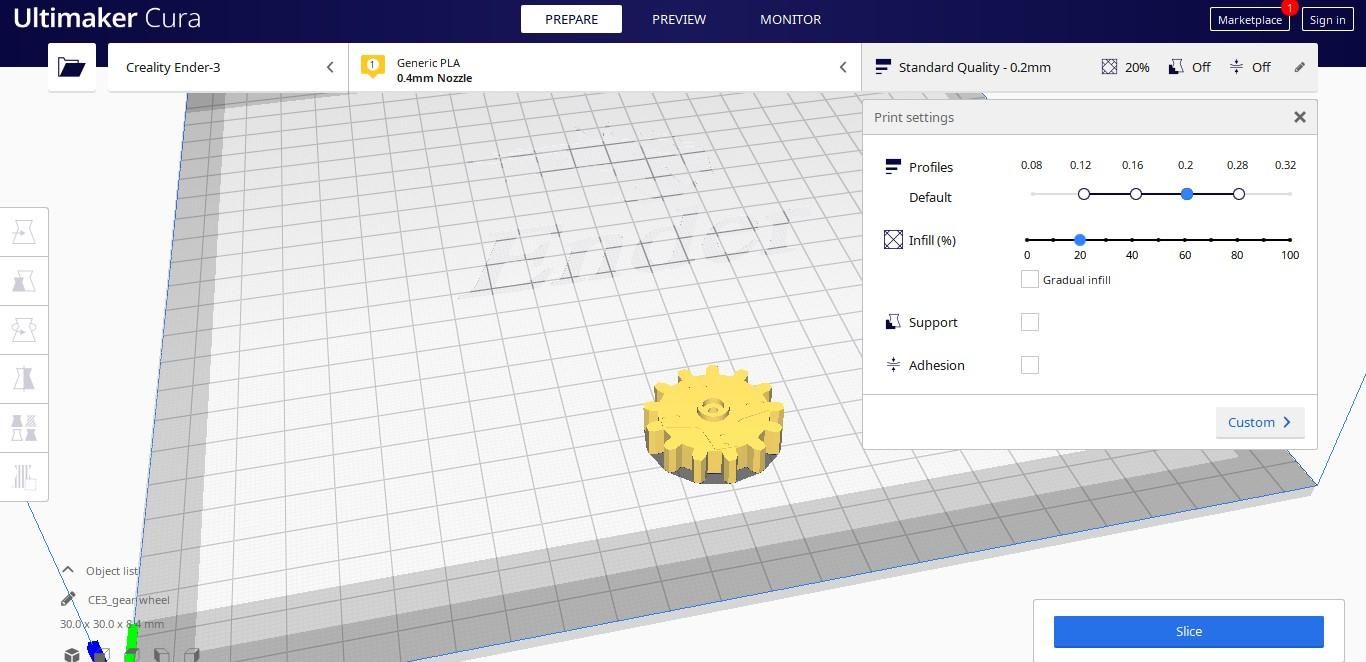Select CE3_gear wheel in object list

coord(128,599)
